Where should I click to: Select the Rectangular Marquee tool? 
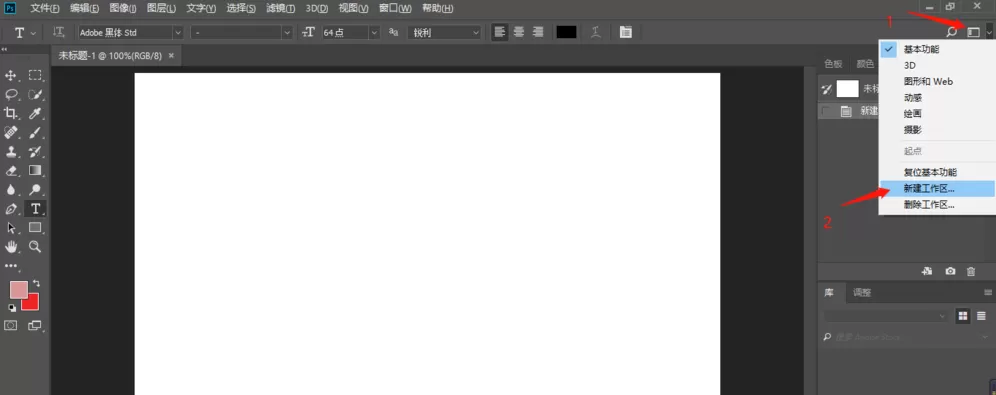(x=36, y=76)
